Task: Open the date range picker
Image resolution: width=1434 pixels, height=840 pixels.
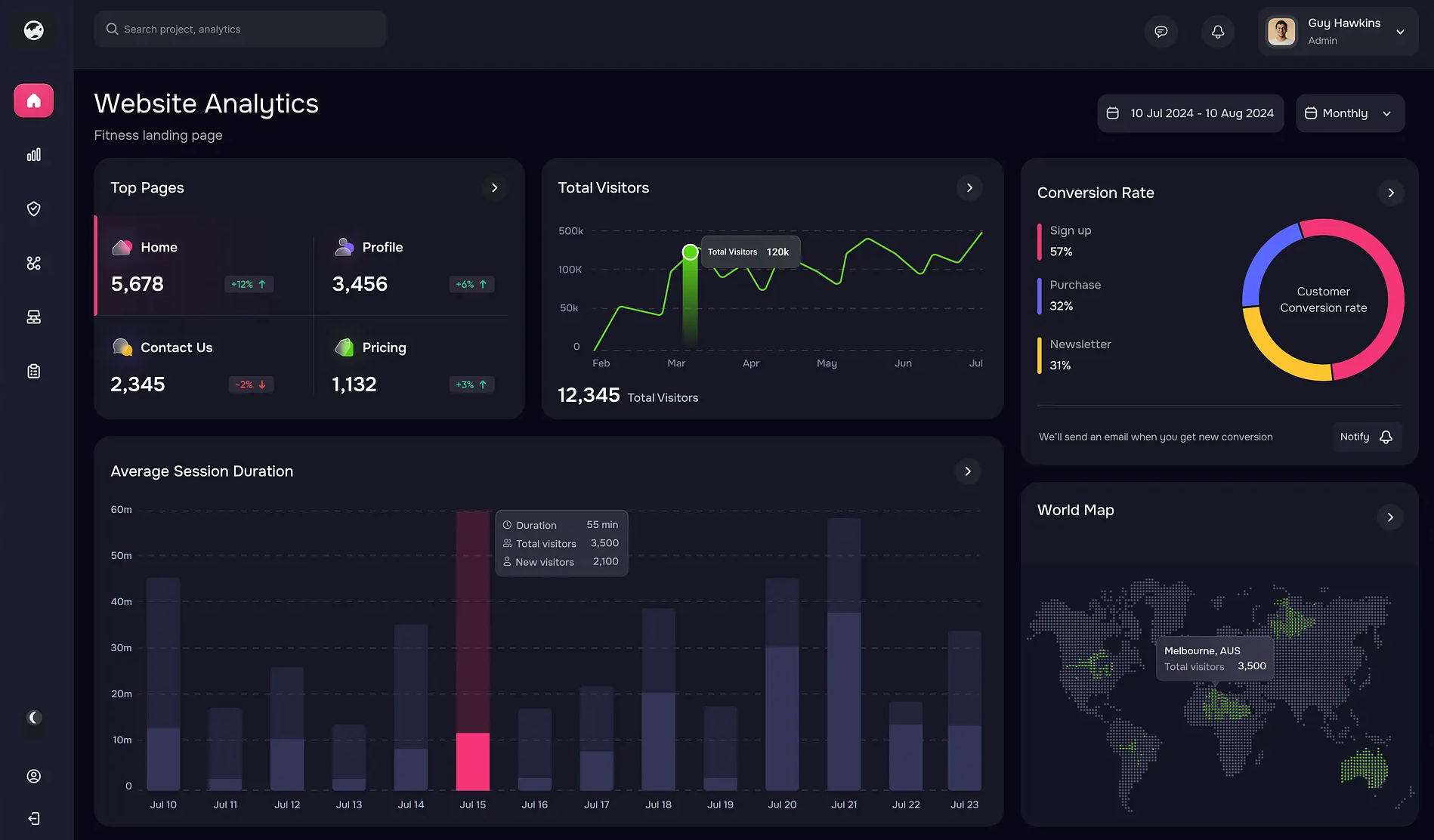Action: point(1190,113)
